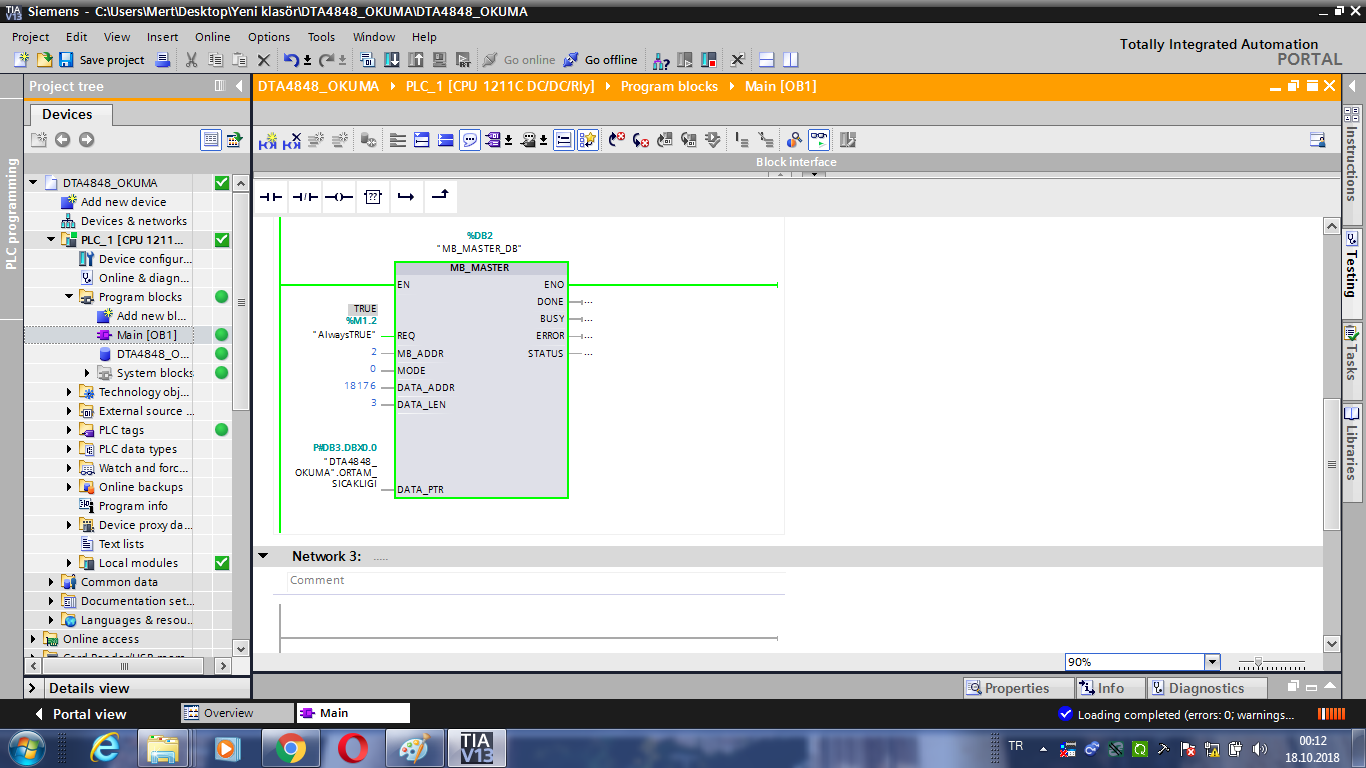Click the Save project button
The image size is (1366, 768).
[102, 60]
